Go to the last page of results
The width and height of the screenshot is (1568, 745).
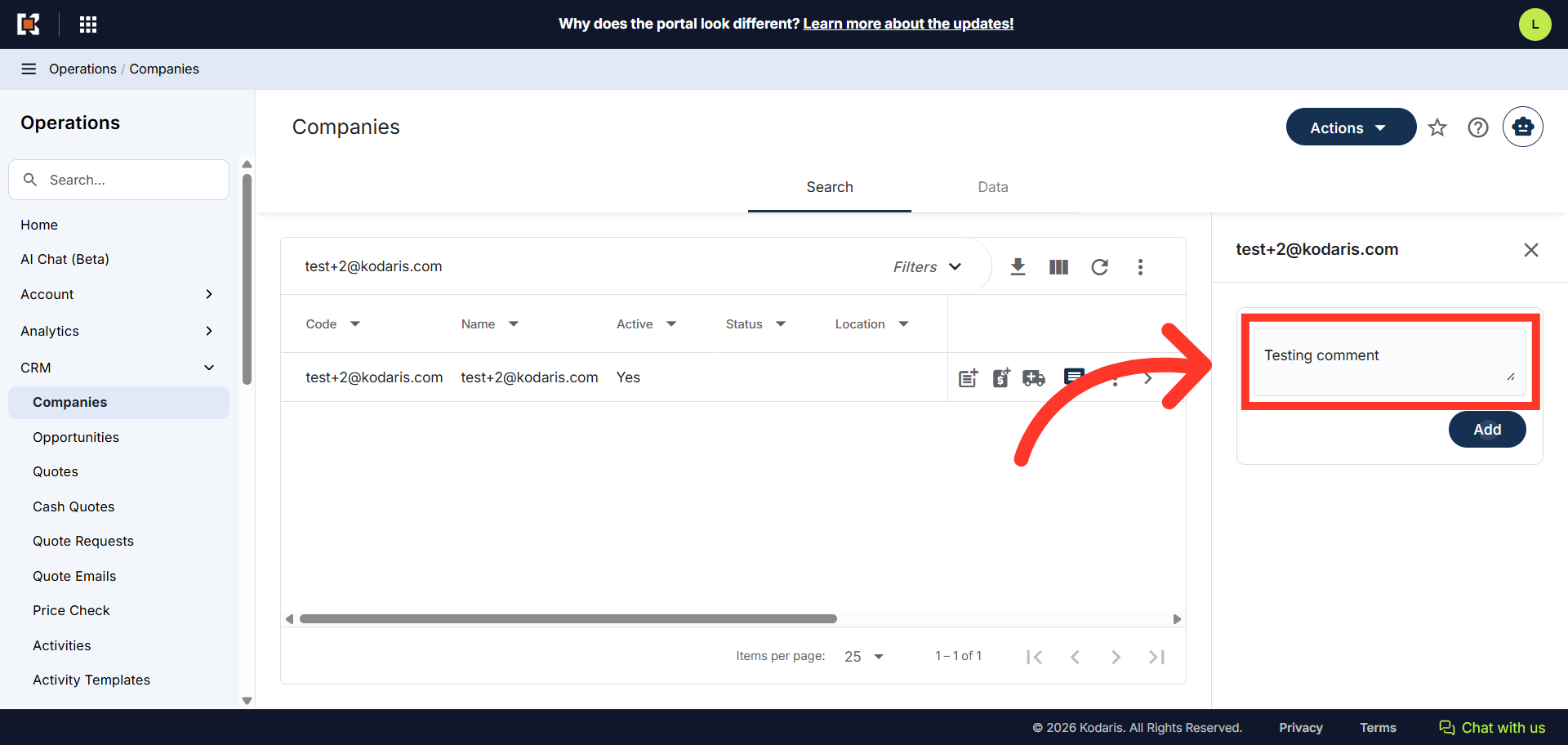coord(1156,657)
